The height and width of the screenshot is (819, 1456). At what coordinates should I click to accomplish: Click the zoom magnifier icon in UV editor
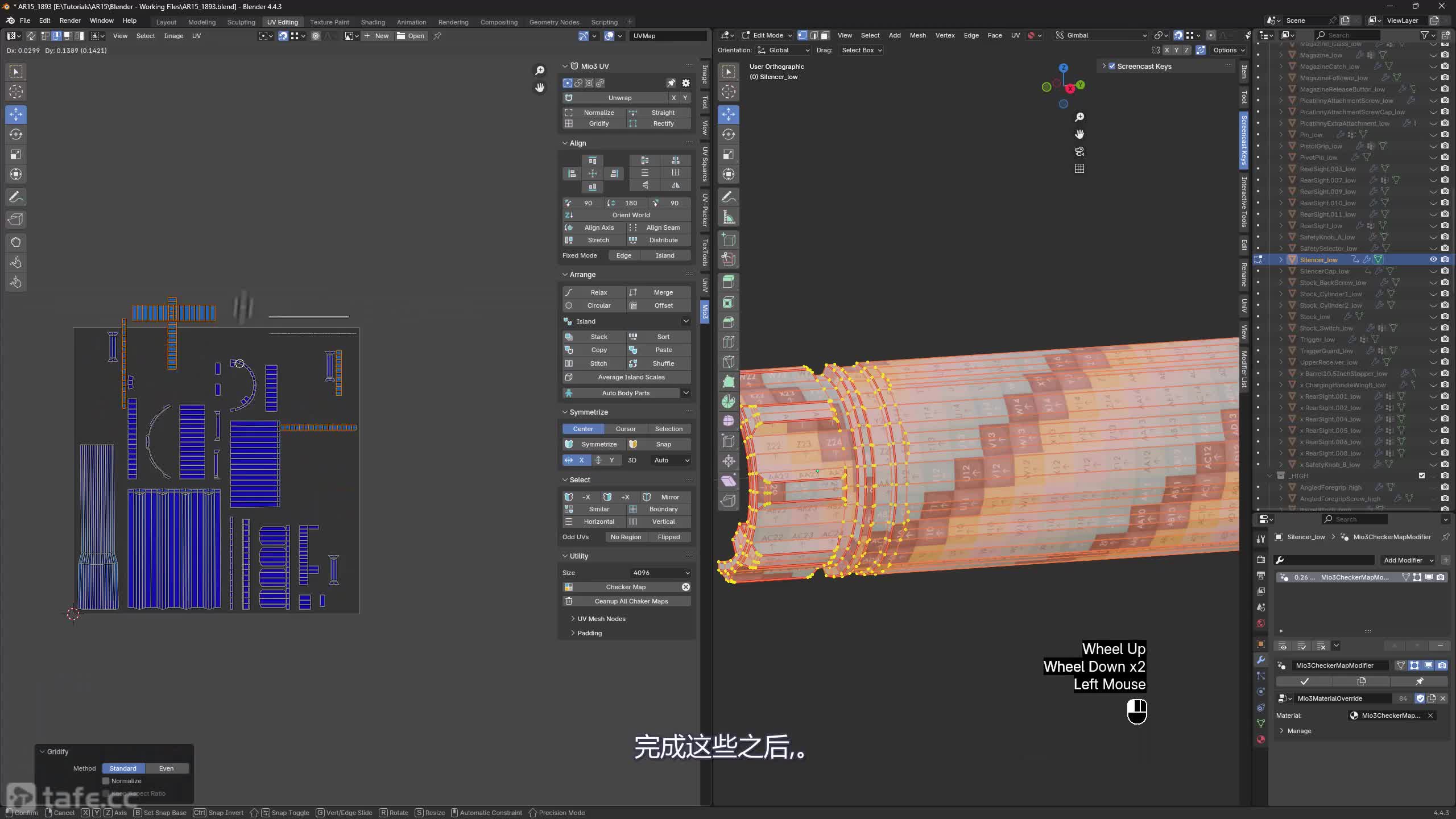point(540,71)
